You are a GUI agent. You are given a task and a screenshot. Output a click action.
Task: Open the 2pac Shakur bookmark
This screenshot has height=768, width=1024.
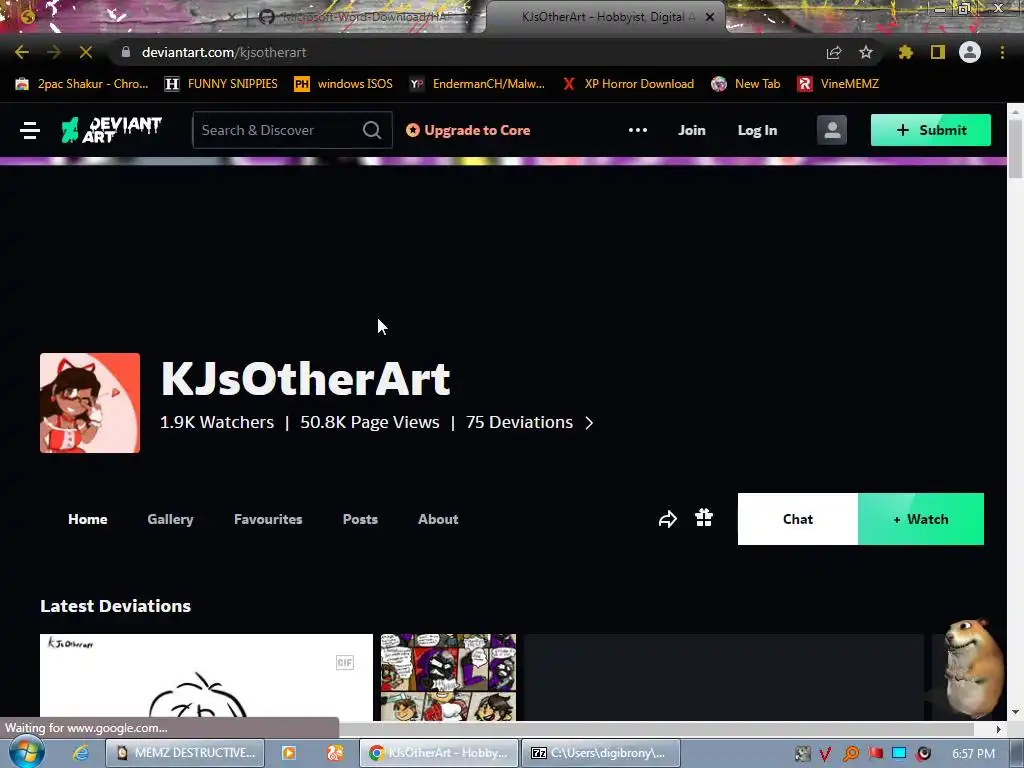pyautogui.click(x=82, y=84)
